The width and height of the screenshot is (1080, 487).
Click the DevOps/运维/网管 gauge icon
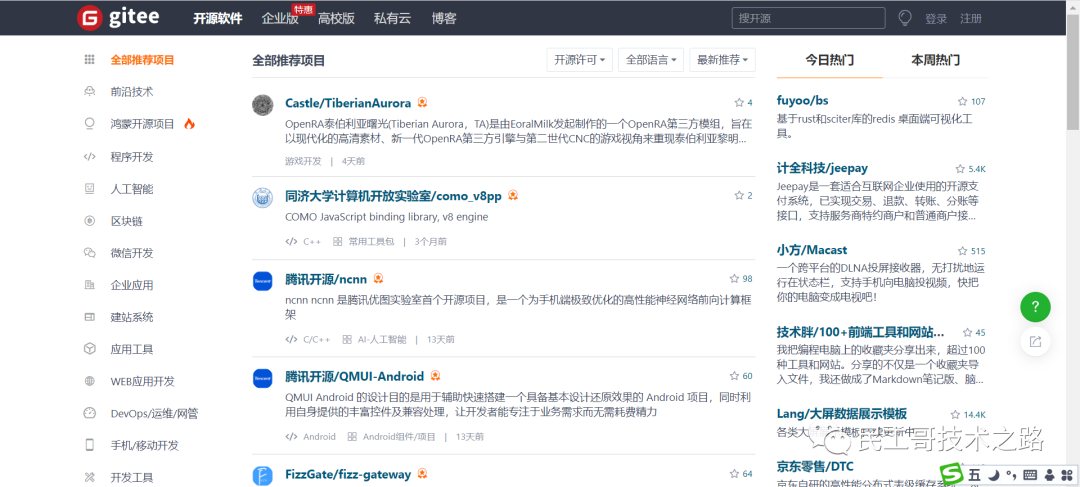[90, 413]
